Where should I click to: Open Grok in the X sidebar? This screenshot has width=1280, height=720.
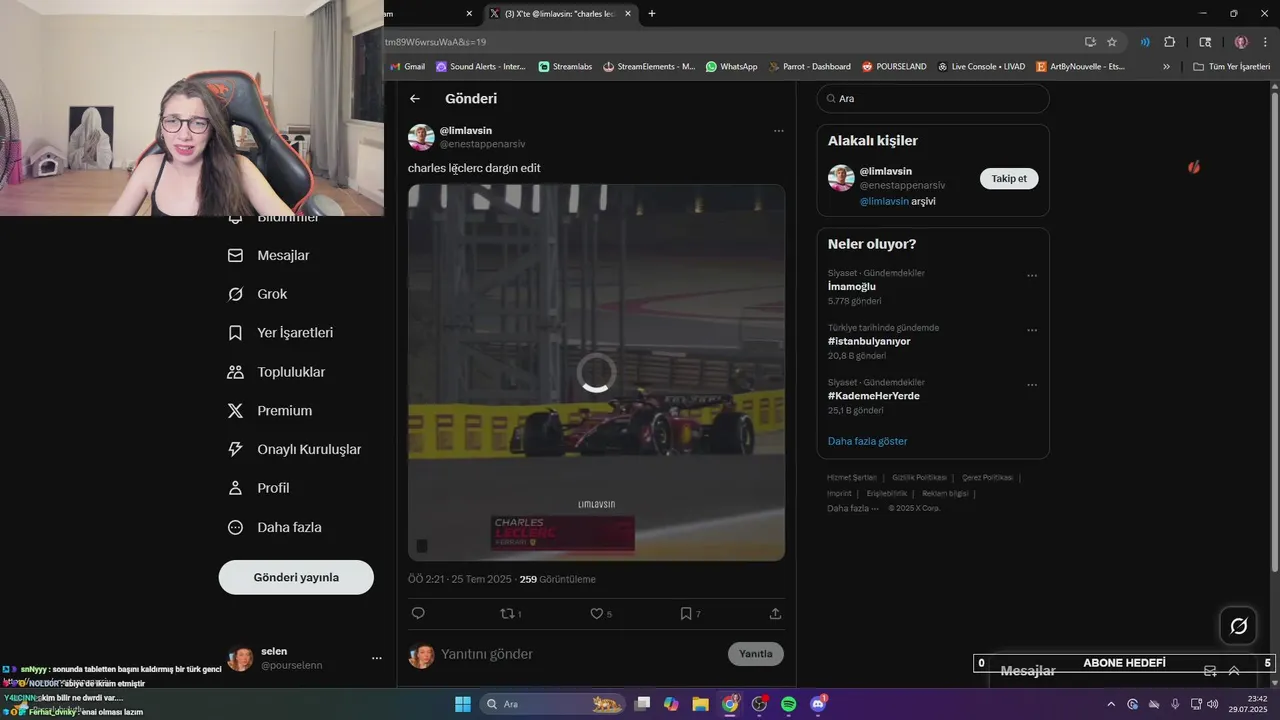coord(258,294)
